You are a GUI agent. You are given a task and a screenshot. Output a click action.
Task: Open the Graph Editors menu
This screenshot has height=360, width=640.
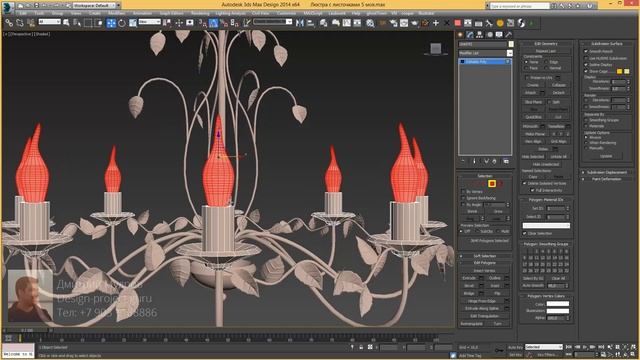[171, 13]
